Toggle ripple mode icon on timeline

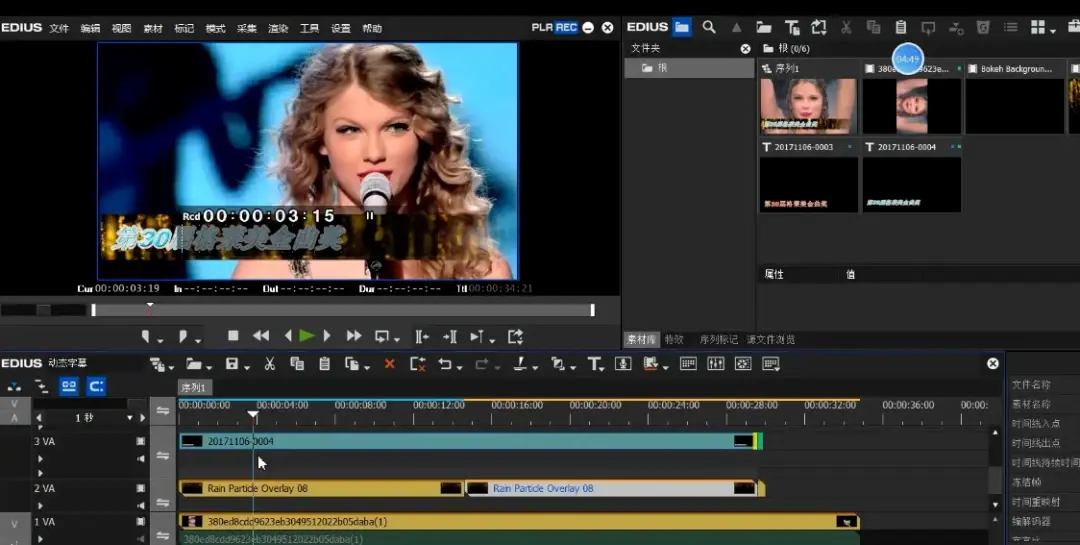pyautogui.click(x=41, y=387)
